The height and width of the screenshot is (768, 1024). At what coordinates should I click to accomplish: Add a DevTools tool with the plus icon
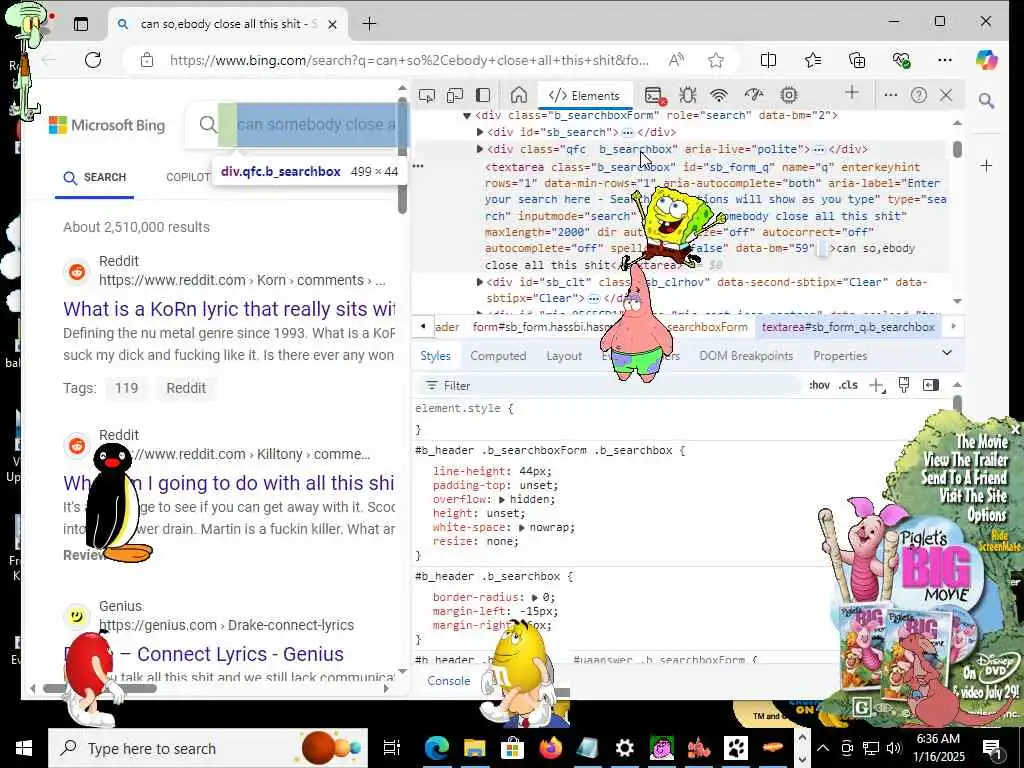[x=852, y=93]
